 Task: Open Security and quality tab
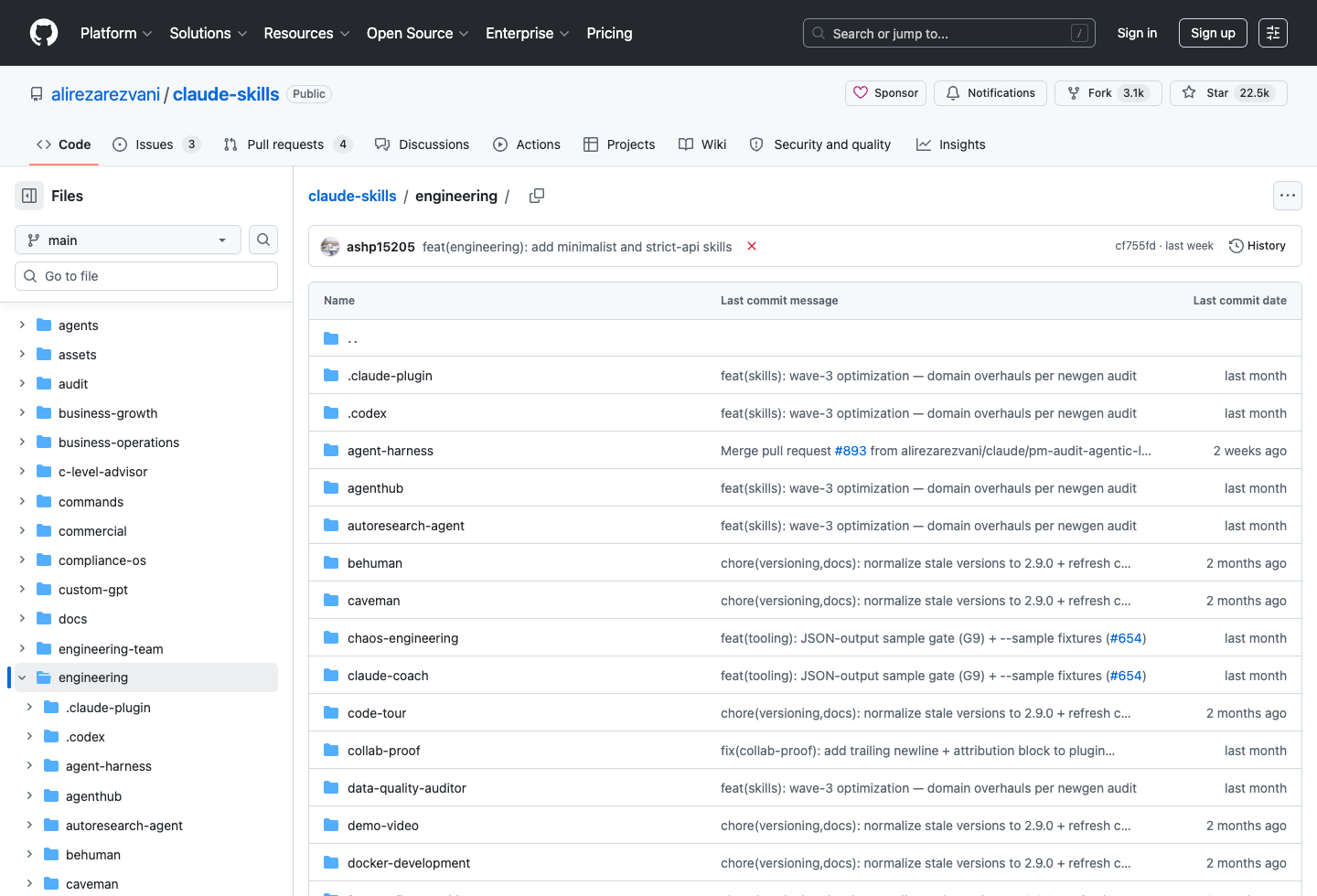[x=820, y=144]
